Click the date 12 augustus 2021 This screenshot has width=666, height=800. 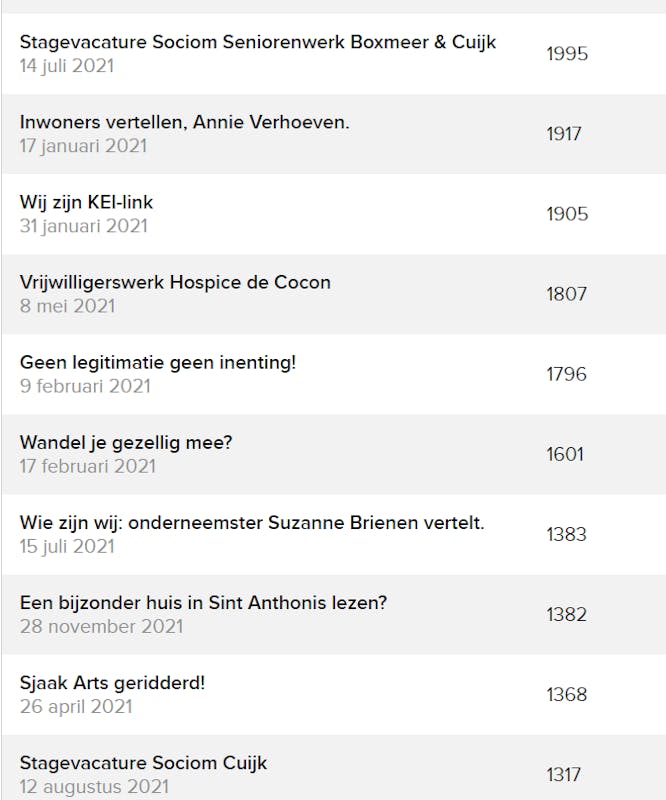(x=94, y=786)
